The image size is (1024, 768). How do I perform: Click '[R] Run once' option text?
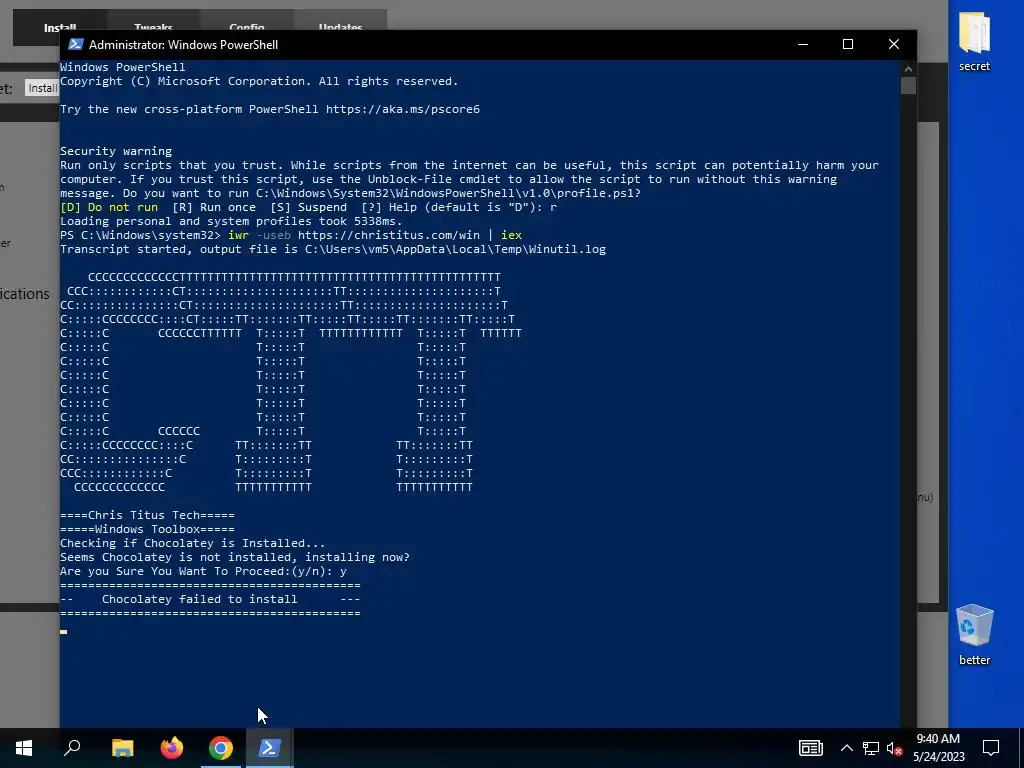point(214,207)
